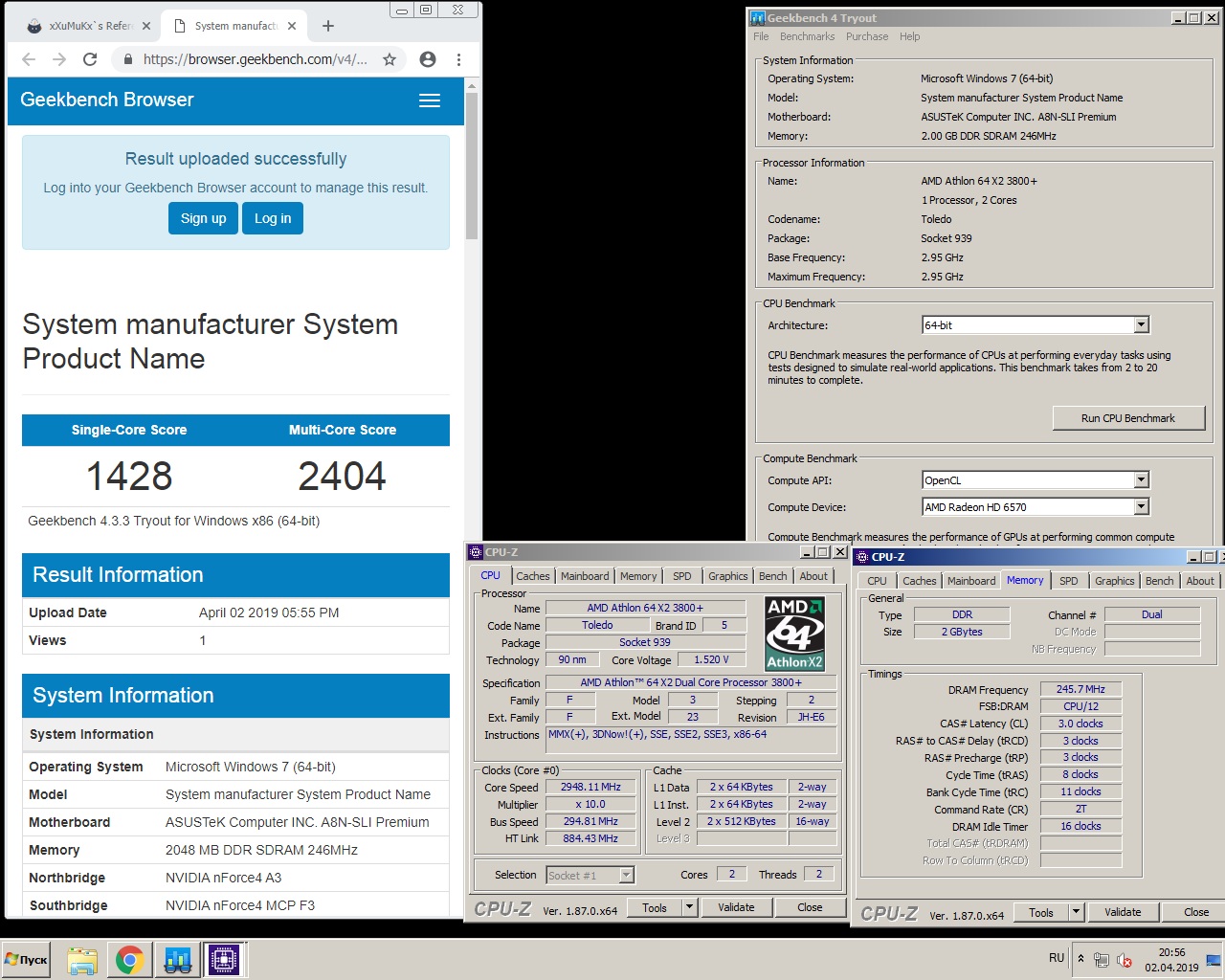Image resolution: width=1225 pixels, height=980 pixels.
Task: Switch to Mainboard tab in right CPU-Z
Action: (971, 581)
